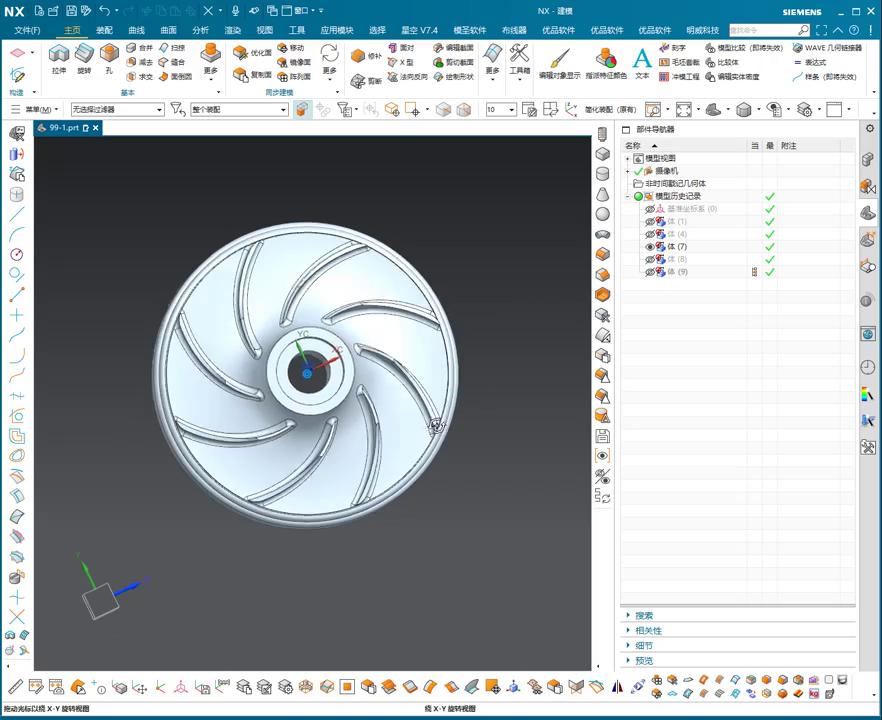Select the 编辑对象显示 brush icon
This screenshot has height=720, width=882.
click(x=559, y=58)
